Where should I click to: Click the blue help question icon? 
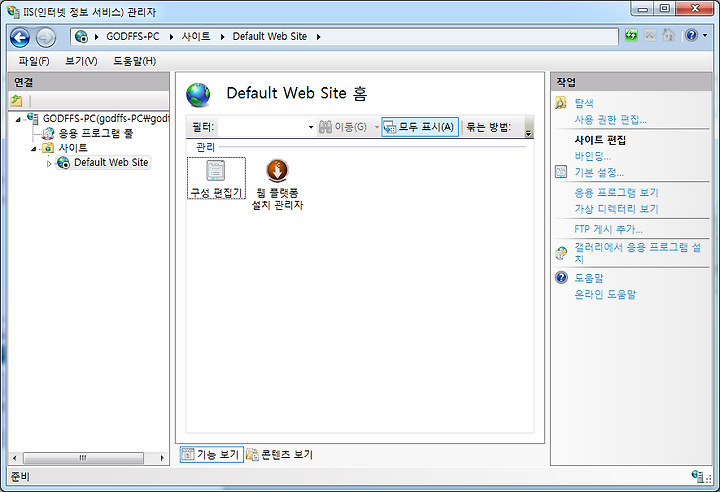pyautogui.click(x=691, y=35)
